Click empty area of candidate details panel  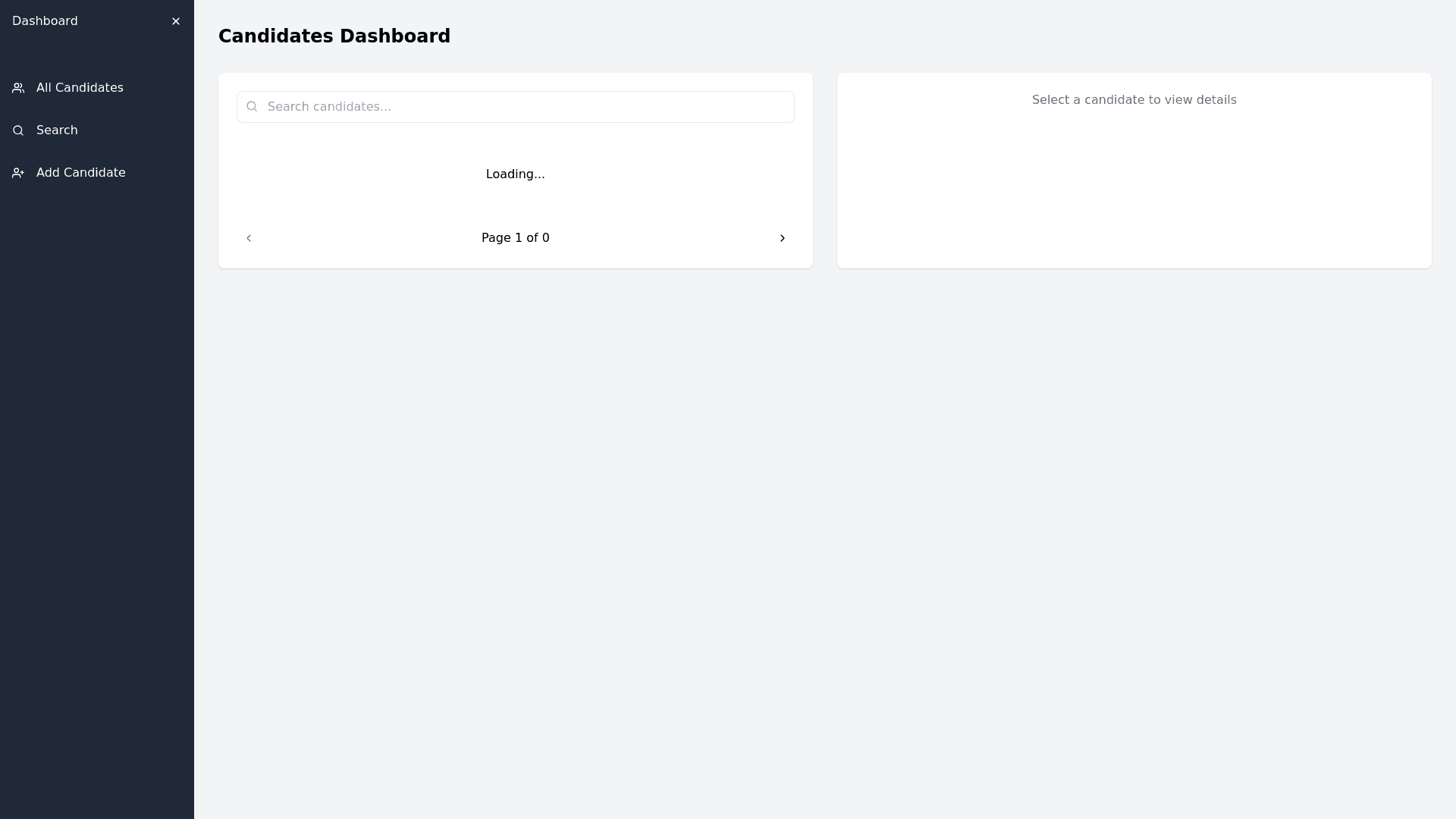[1134, 197]
